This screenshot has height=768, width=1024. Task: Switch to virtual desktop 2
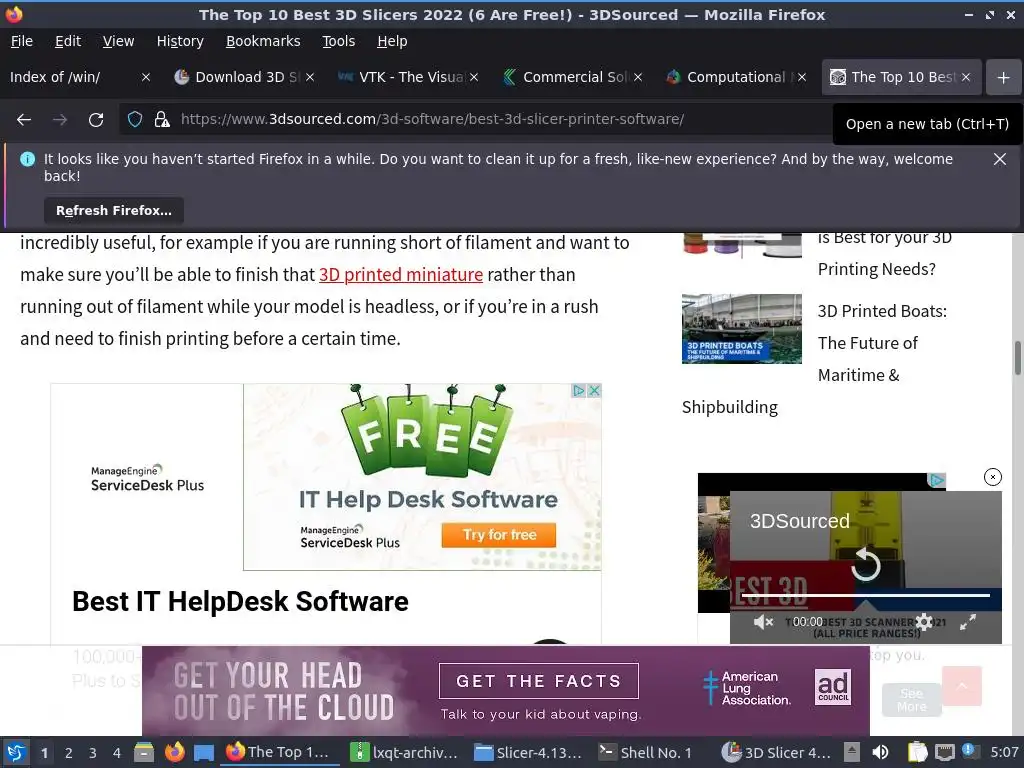coord(69,753)
